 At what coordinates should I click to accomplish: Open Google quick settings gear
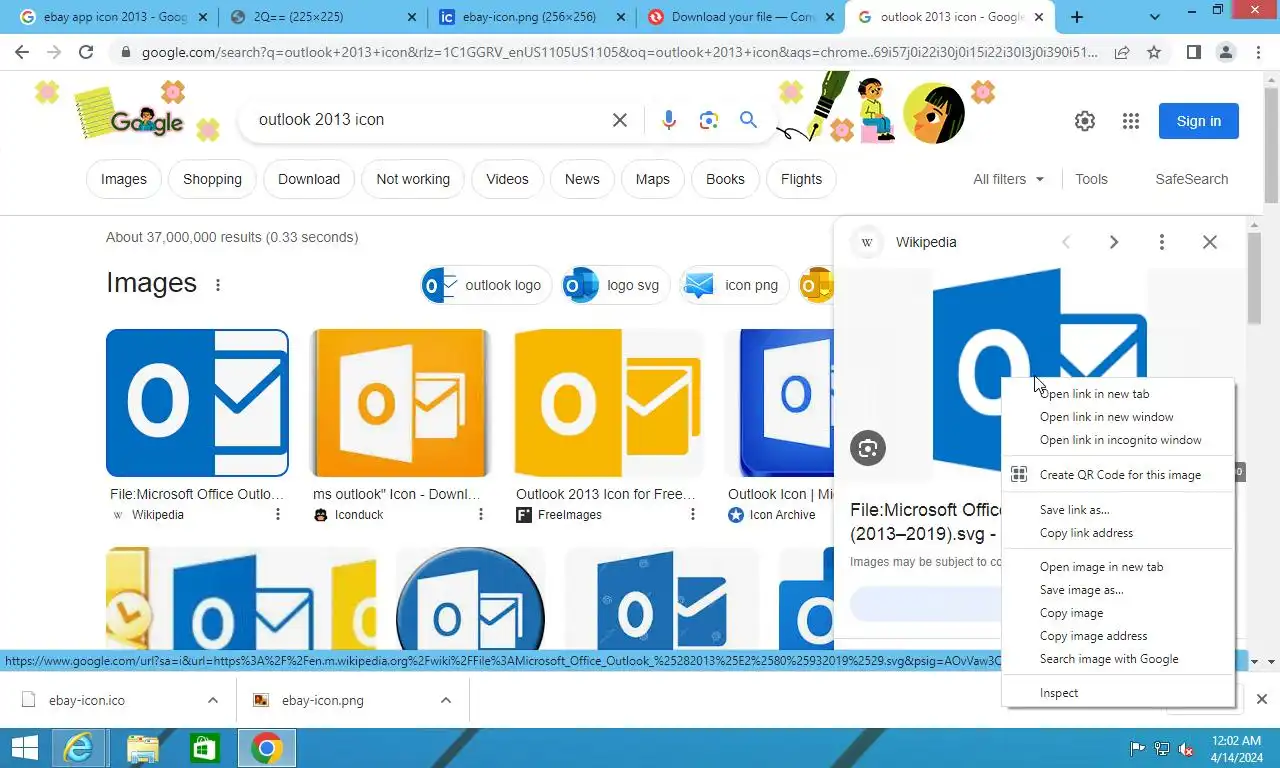coord(1085,121)
